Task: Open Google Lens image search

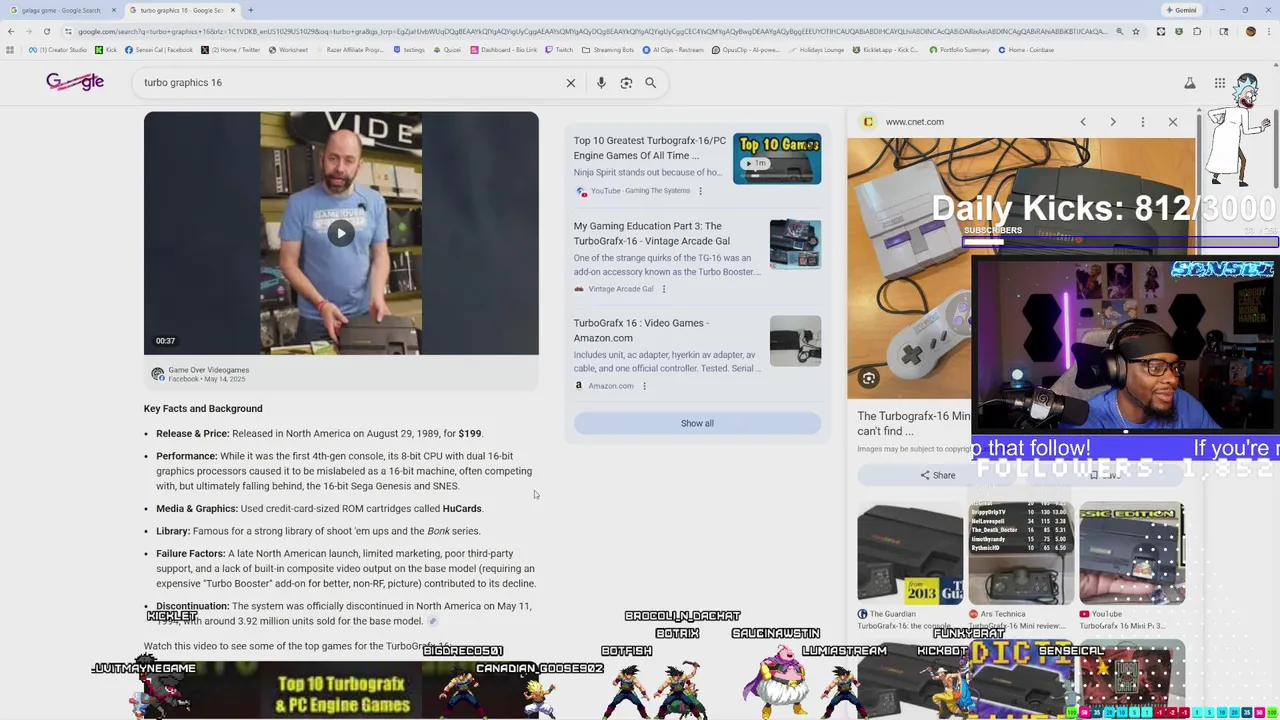Action: (x=626, y=83)
